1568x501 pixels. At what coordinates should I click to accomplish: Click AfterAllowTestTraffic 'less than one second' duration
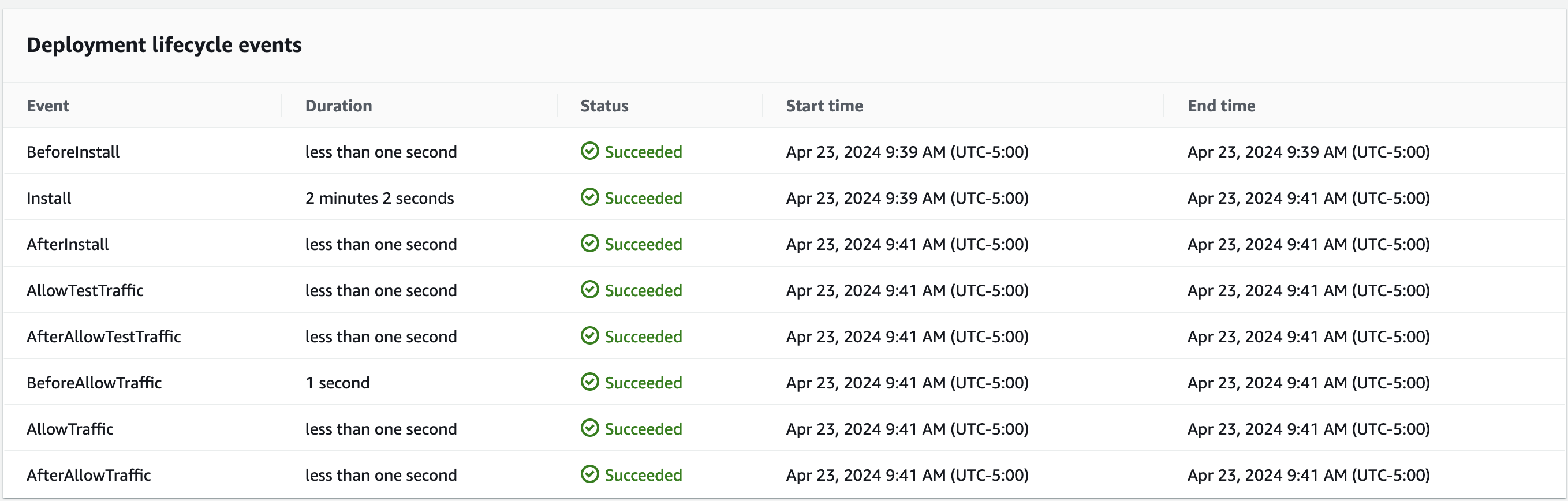tap(381, 337)
